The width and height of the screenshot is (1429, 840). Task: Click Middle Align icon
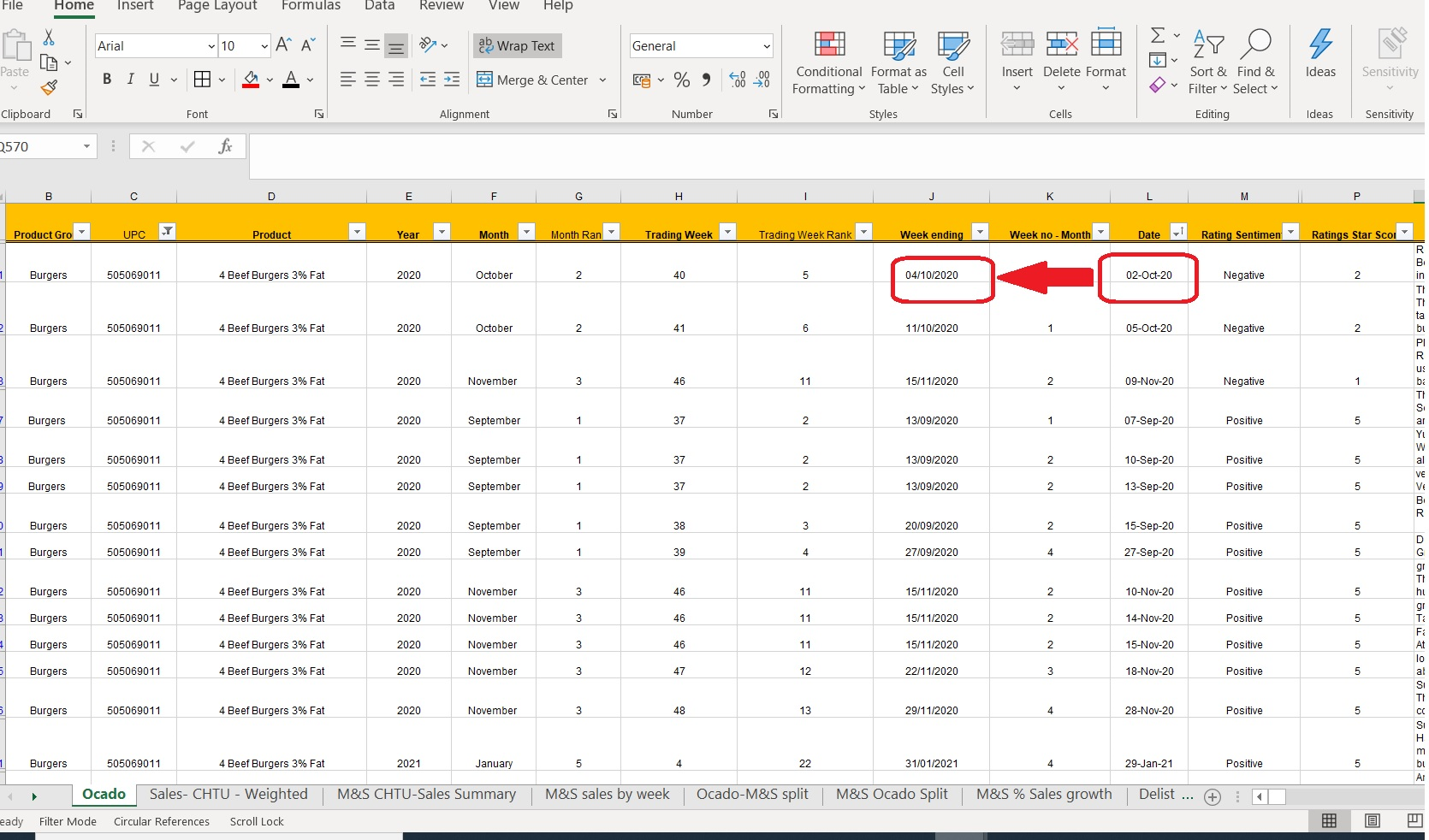[x=372, y=45]
